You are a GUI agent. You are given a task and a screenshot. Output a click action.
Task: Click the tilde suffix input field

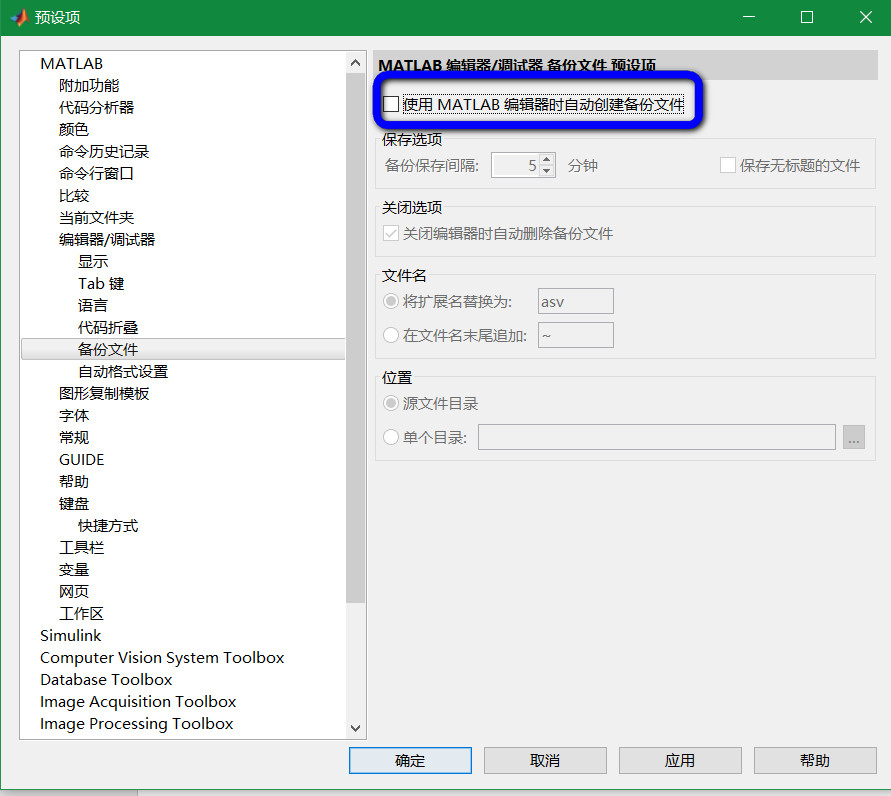[576, 335]
